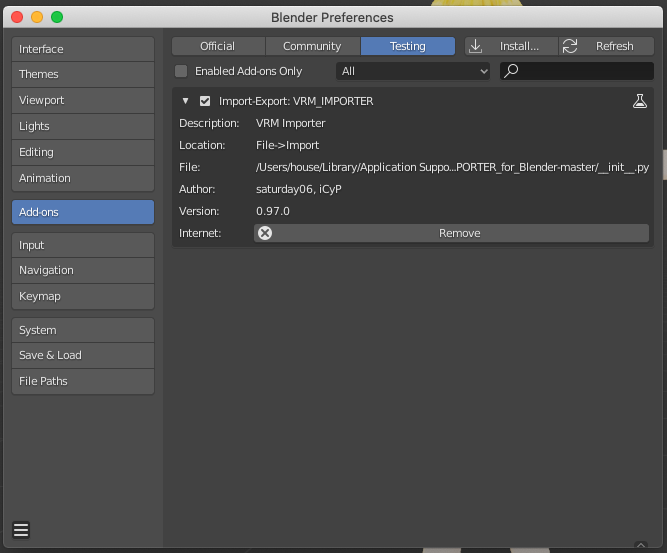Click the version value 0.97.0

[273, 211]
